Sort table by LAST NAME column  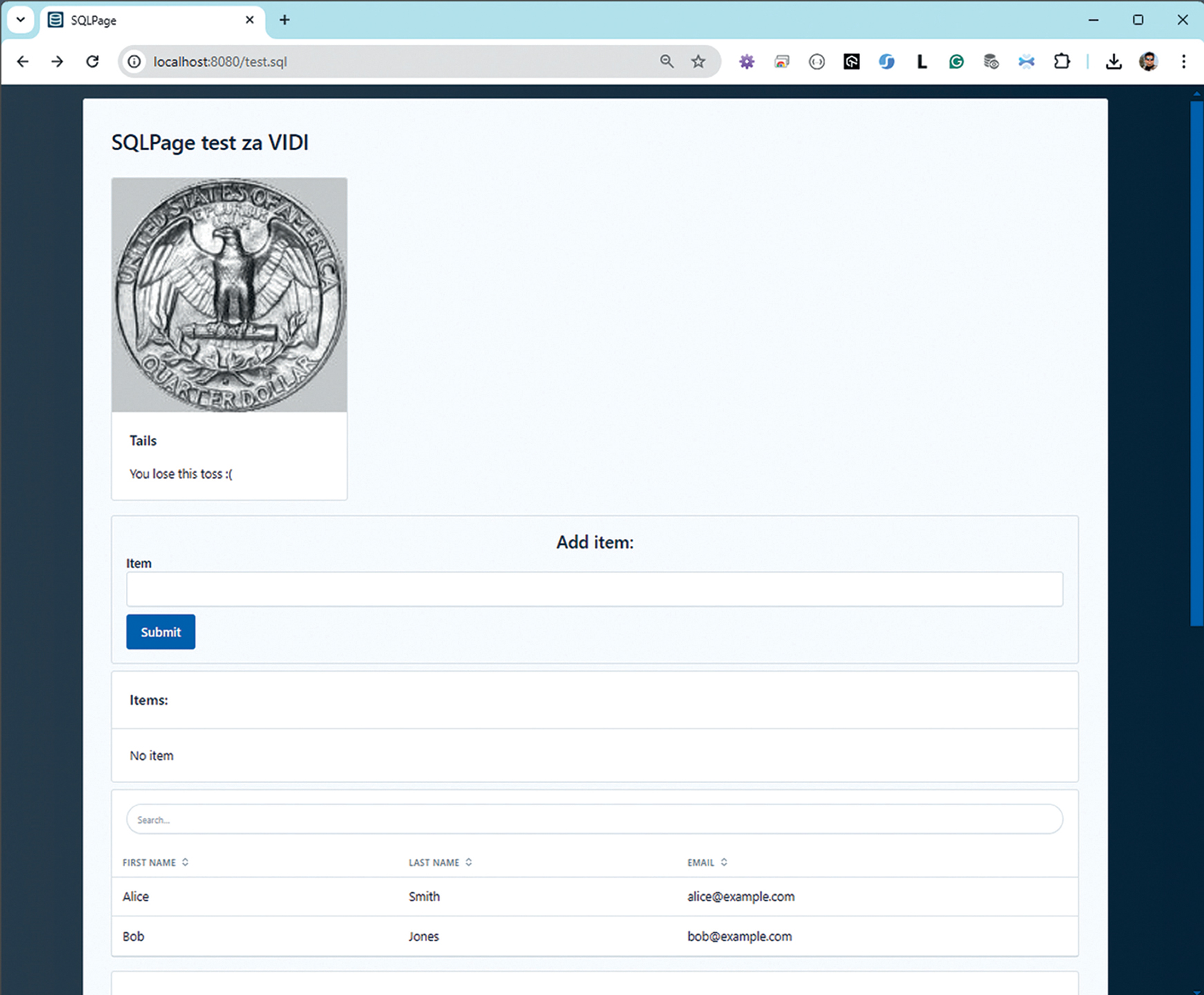(x=440, y=862)
